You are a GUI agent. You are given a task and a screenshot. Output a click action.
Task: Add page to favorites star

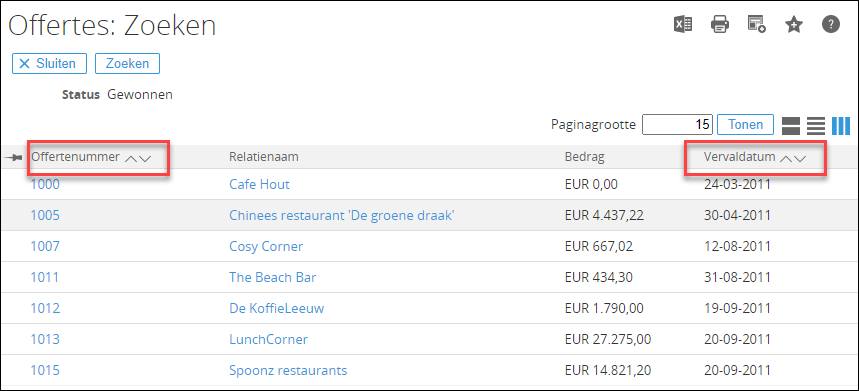(794, 25)
